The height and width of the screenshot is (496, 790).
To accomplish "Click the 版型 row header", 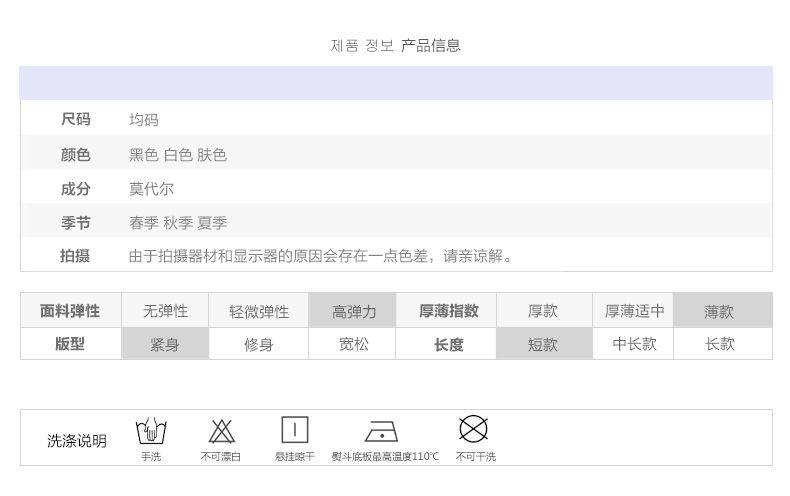I will point(71,344).
